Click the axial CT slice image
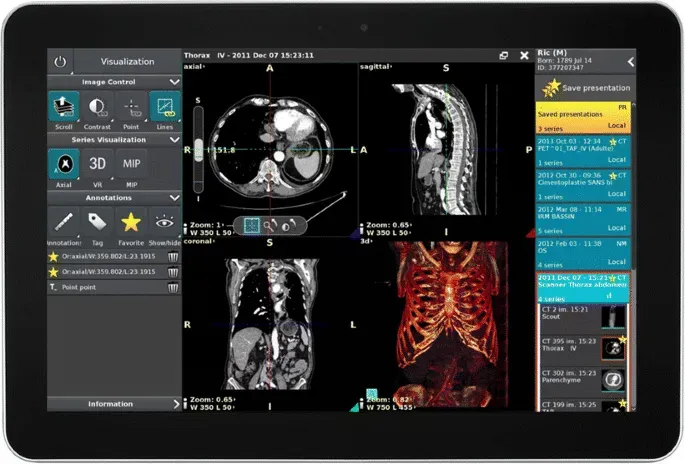The width and height of the screenshot is (685, 464). pos(270,146)
